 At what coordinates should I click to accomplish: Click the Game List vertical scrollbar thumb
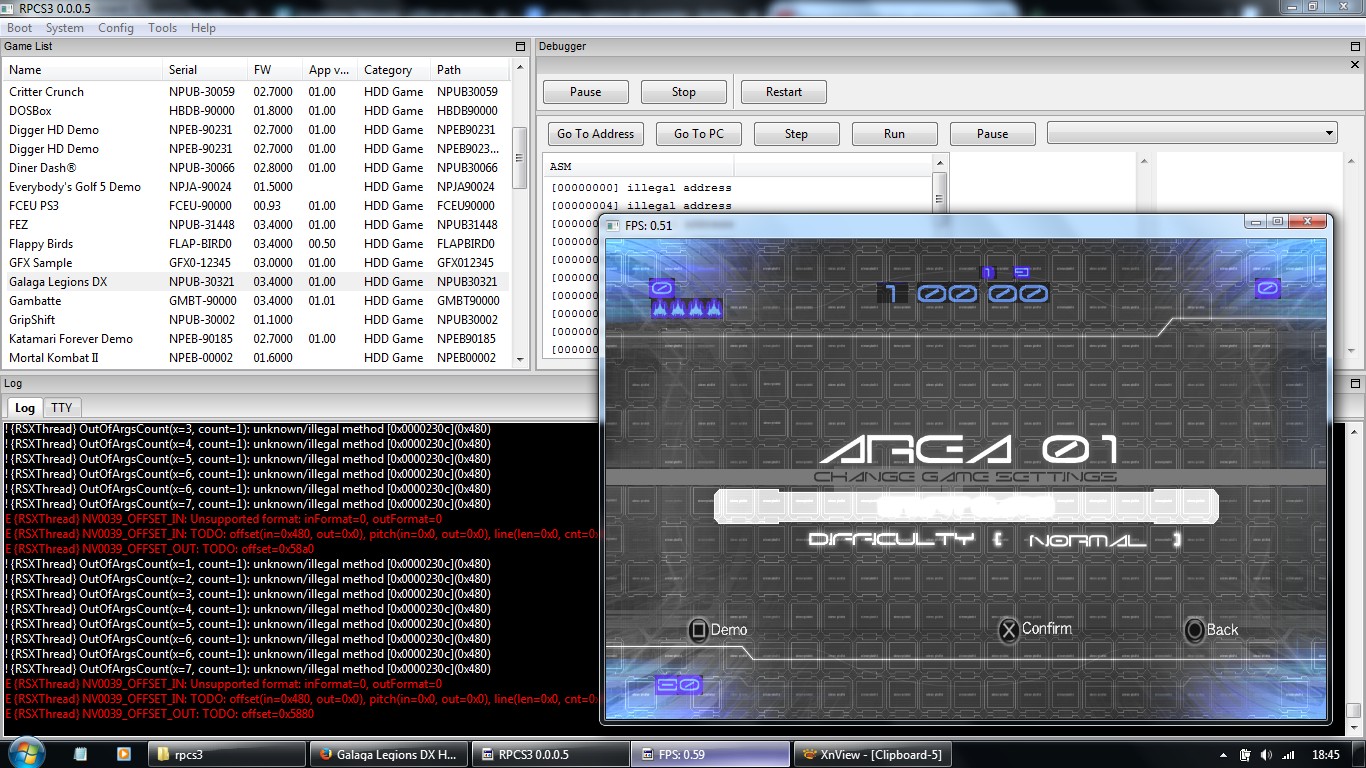[519, 157]
